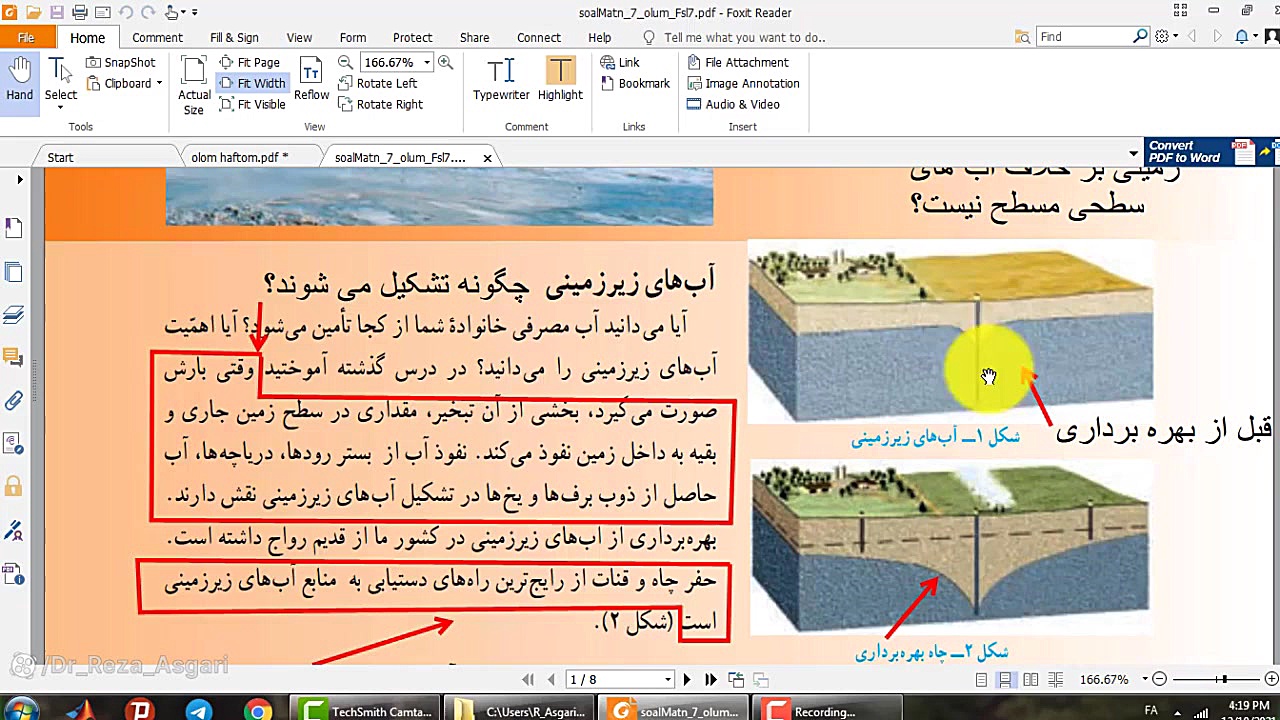Focus the Find search field

(x=1084, y=37)
